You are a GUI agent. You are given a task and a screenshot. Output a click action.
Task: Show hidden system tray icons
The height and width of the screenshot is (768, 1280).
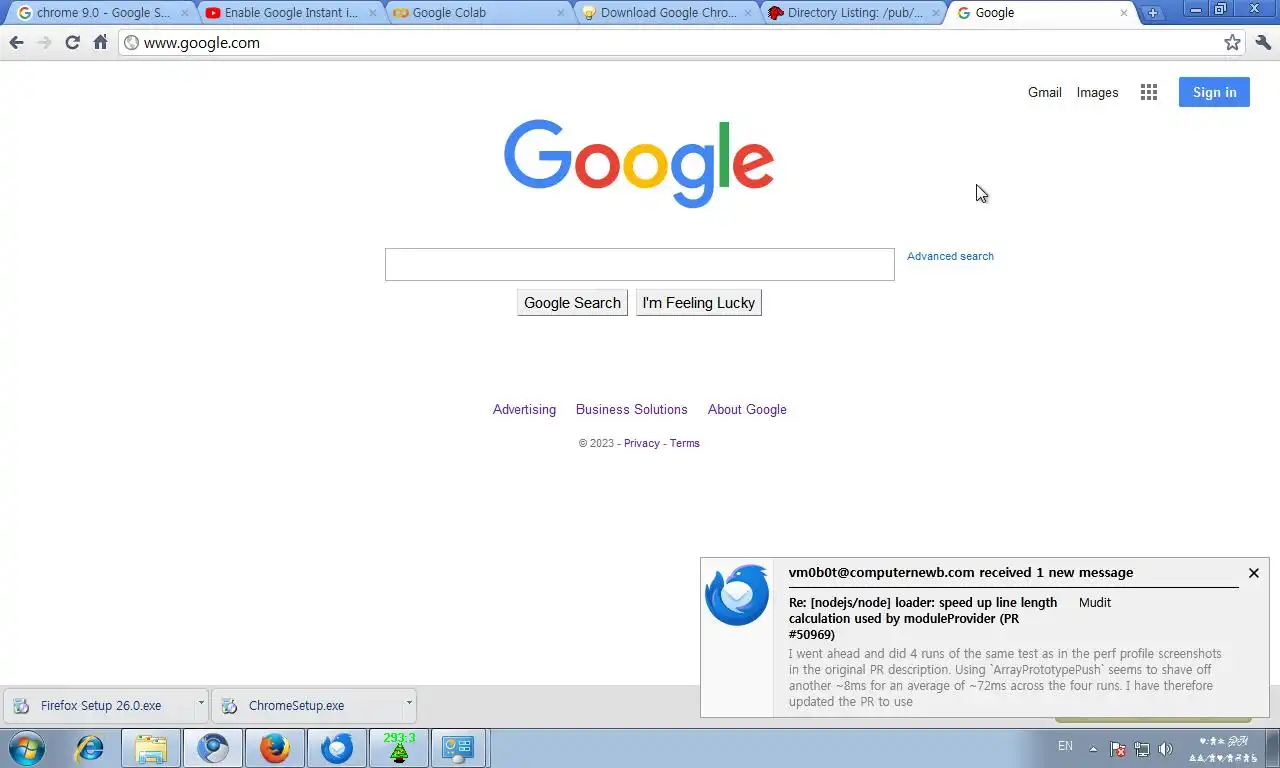1093,749
